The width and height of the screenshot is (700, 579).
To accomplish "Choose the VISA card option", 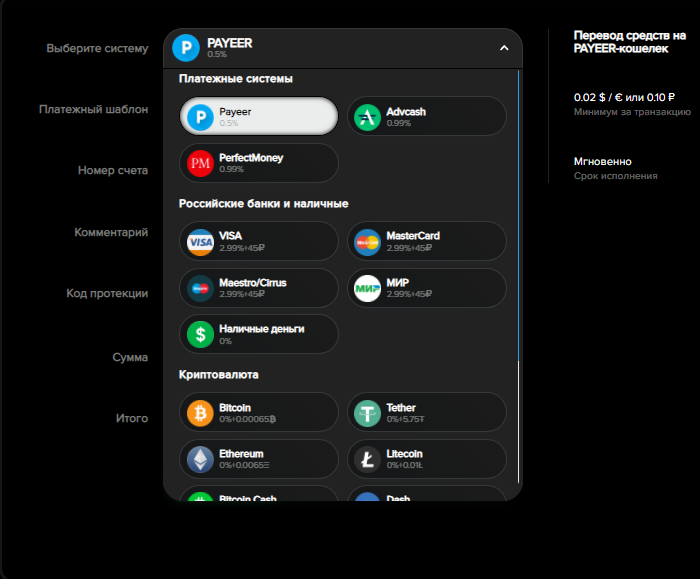I will tap(259, 242).
